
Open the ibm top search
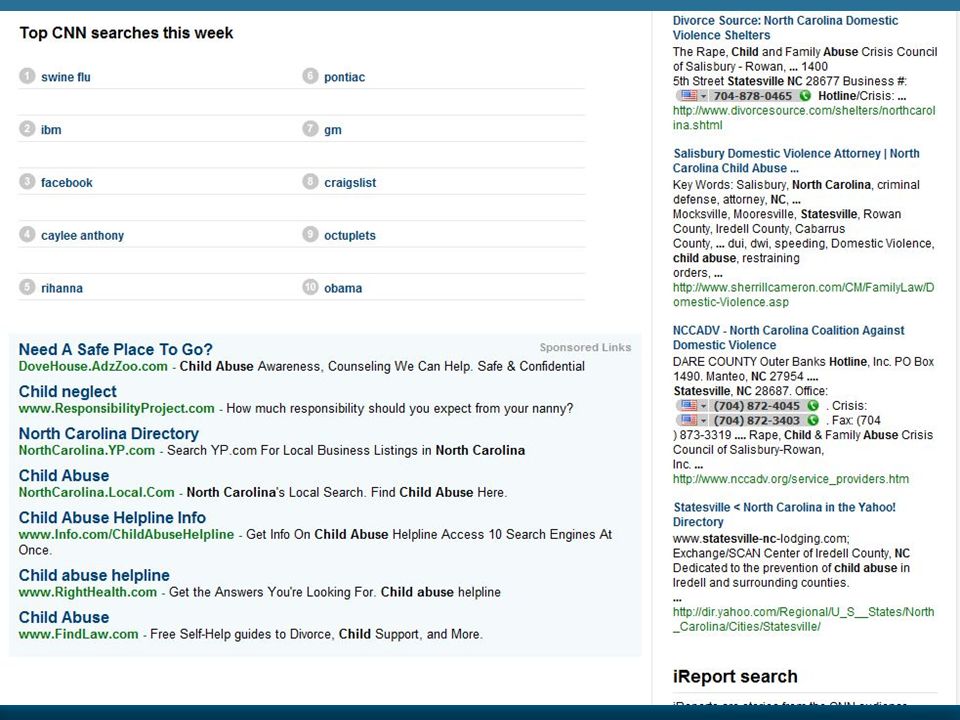tap(51, 130)
